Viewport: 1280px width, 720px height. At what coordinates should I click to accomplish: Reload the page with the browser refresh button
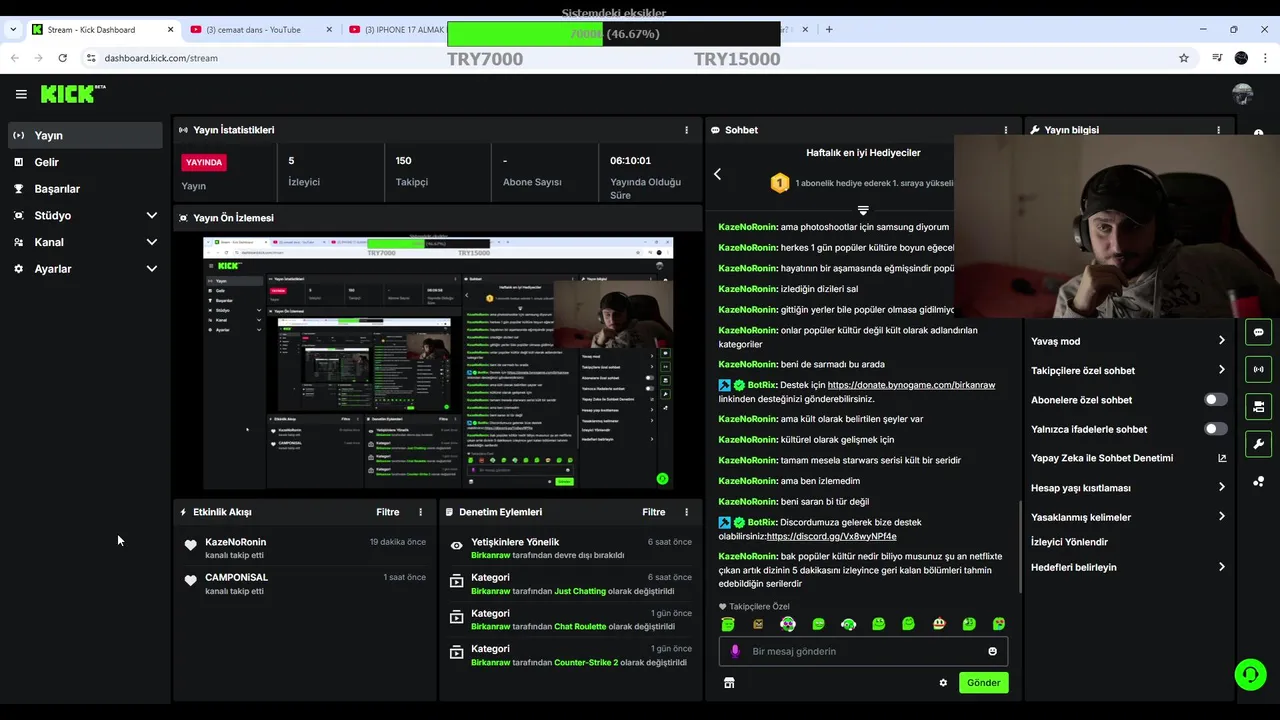[62, 58]
